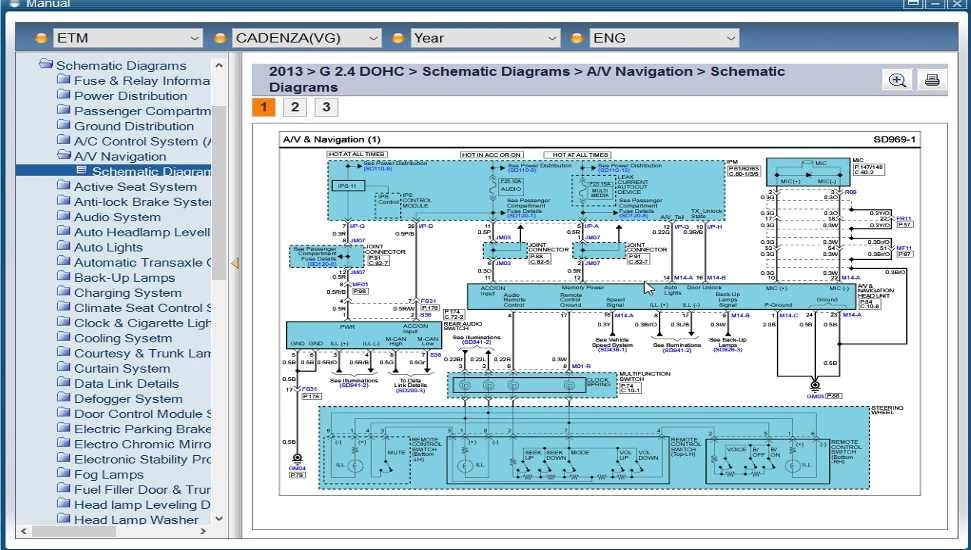Image resolution: width=971 pixels, height=550 pixels.
Task: Collapse the left navigation panel with the arrow
Action: (x=235, y=263)
